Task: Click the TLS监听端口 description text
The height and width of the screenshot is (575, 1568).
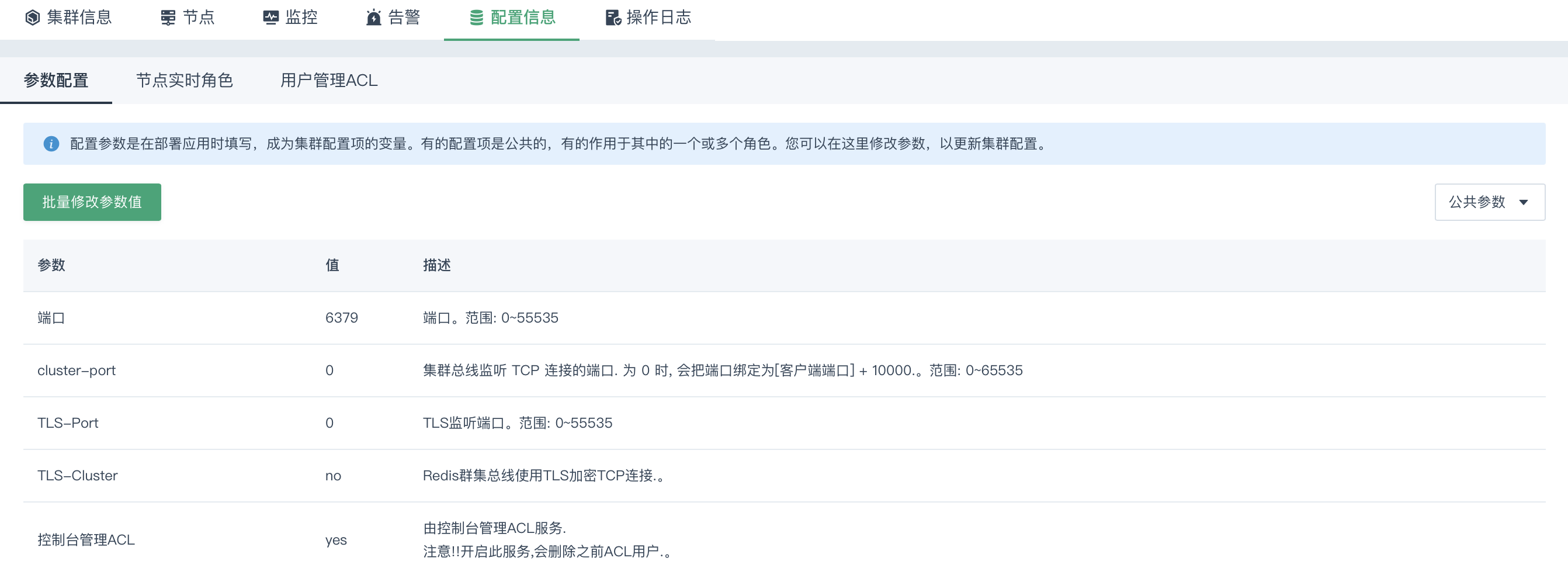Action: (518, 423)
